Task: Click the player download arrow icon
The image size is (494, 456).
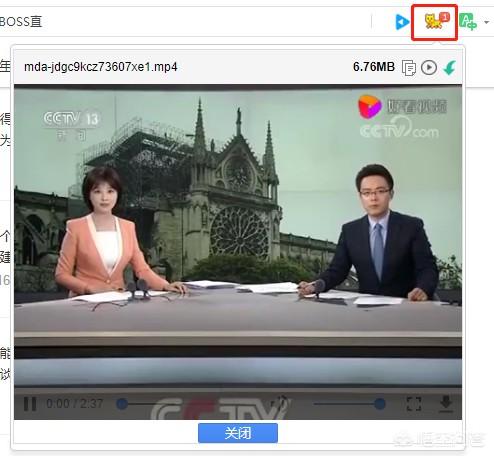Action: point(446,404)
